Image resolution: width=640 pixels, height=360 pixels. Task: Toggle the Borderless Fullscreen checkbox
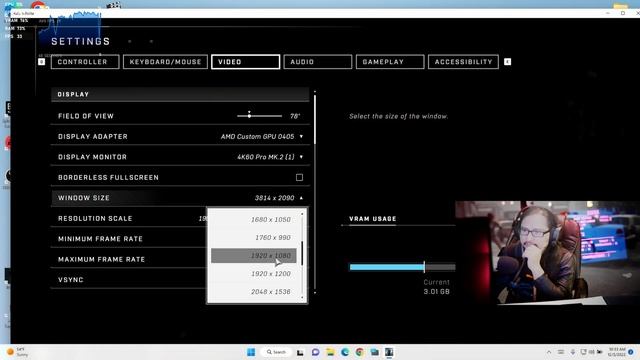299,177
